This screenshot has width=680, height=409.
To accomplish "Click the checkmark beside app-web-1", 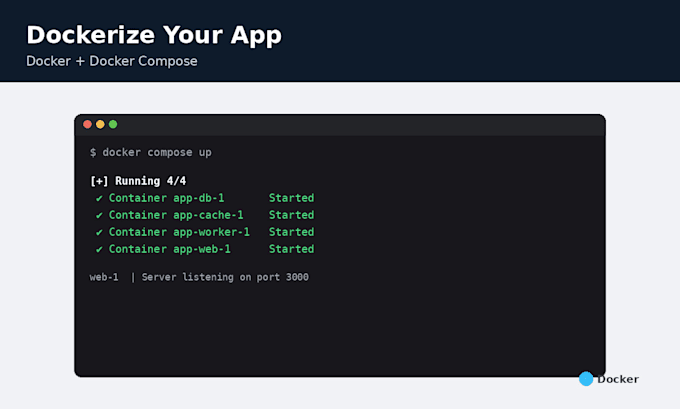I will pos(99,249).
